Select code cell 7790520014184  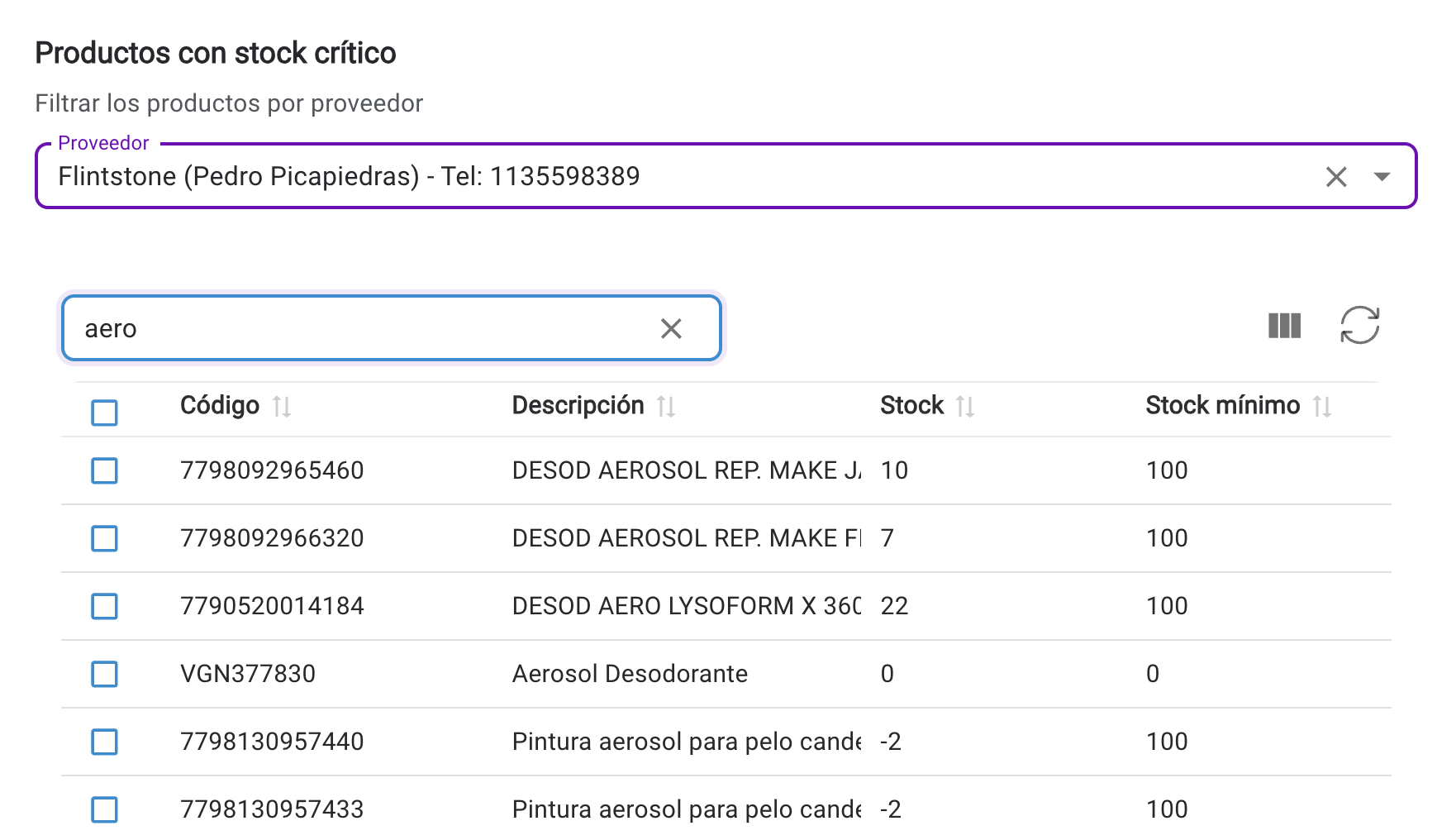click(x=272, y=606)
